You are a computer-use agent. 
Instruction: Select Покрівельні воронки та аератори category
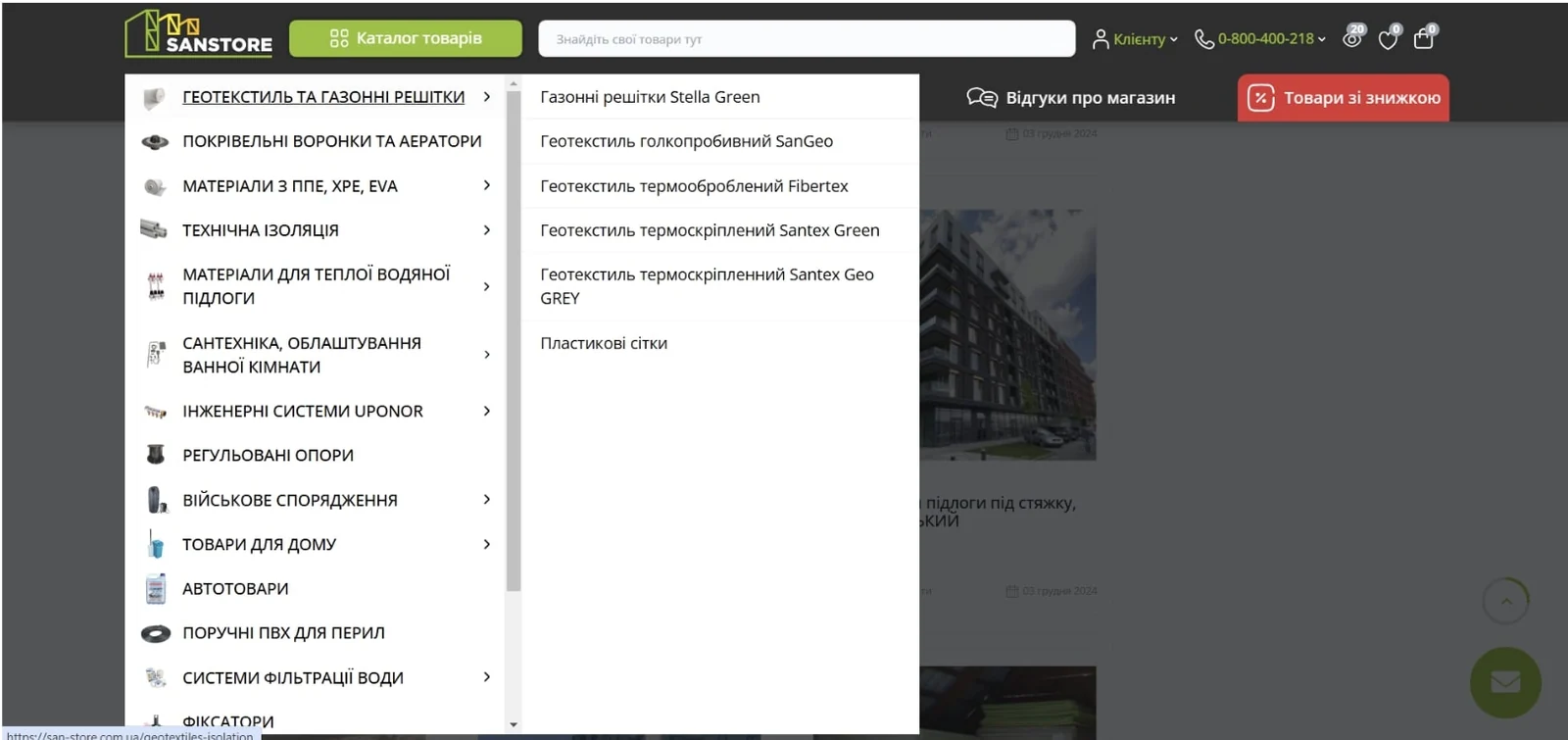coord(332,141)
